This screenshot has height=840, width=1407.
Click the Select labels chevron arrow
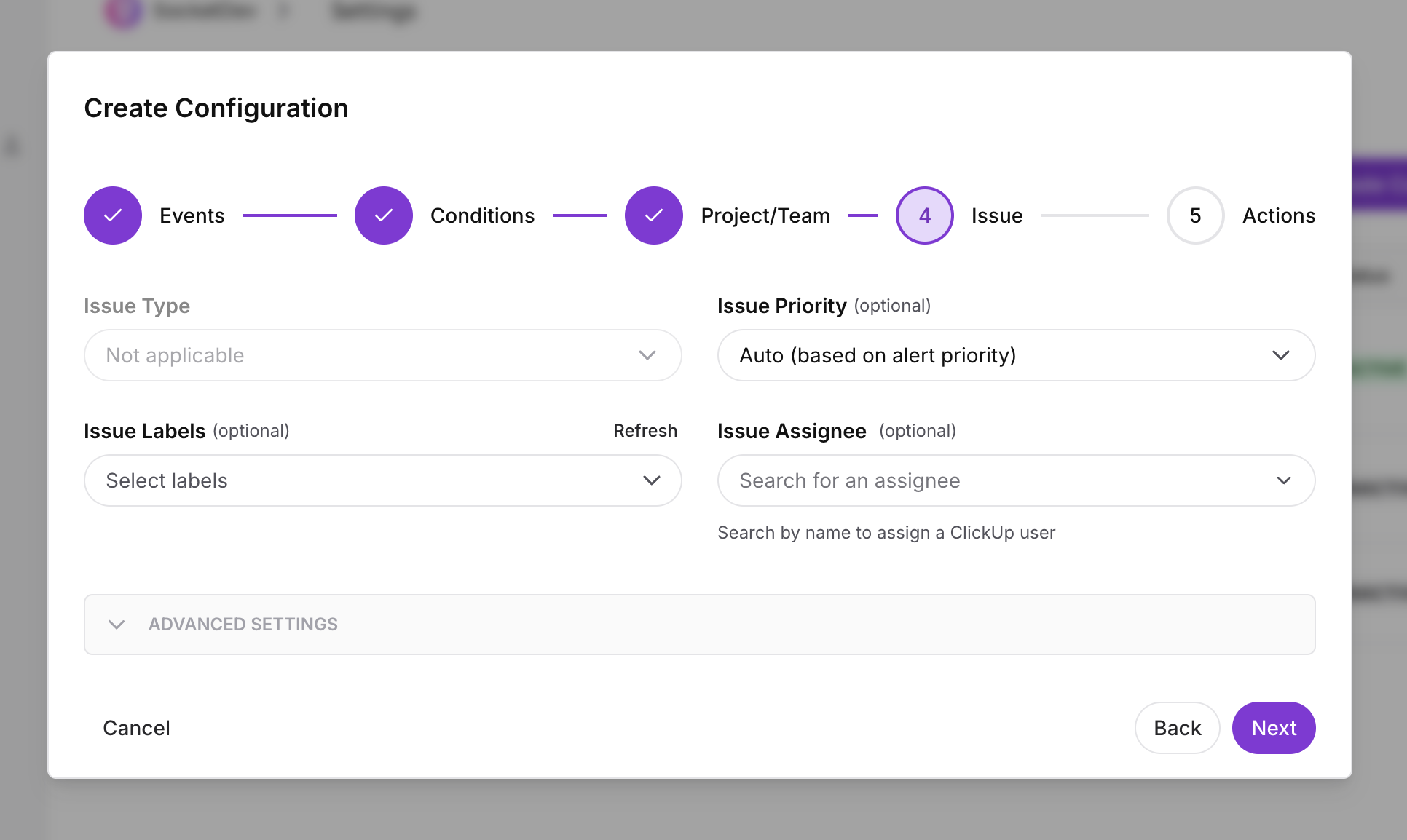click(x=652, y=480)
